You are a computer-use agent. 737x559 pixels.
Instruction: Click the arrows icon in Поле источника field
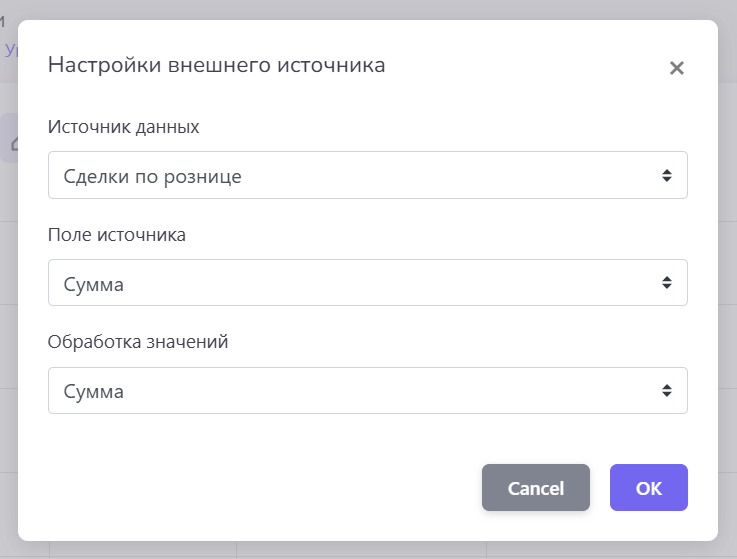[667, 283]
